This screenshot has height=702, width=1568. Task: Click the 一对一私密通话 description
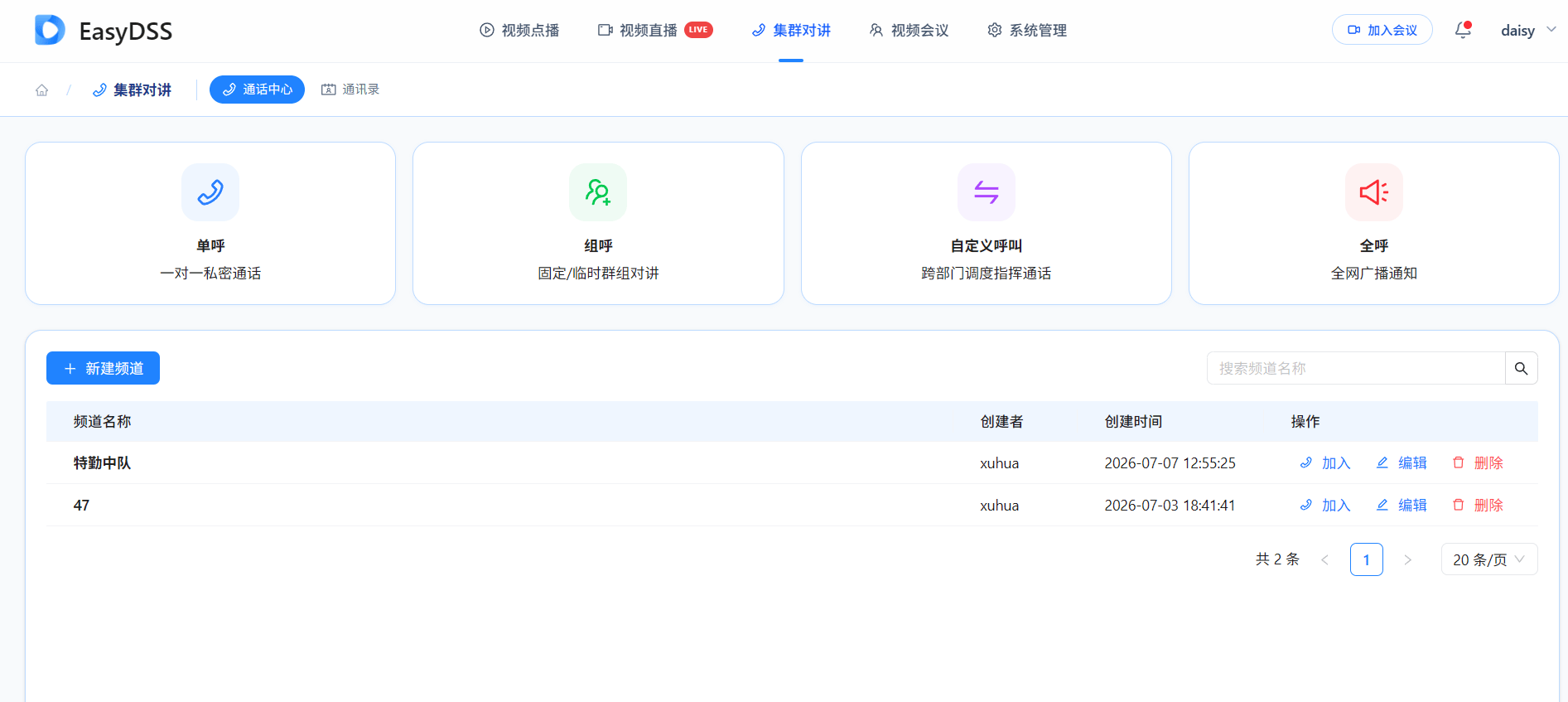tap(210, 273)
